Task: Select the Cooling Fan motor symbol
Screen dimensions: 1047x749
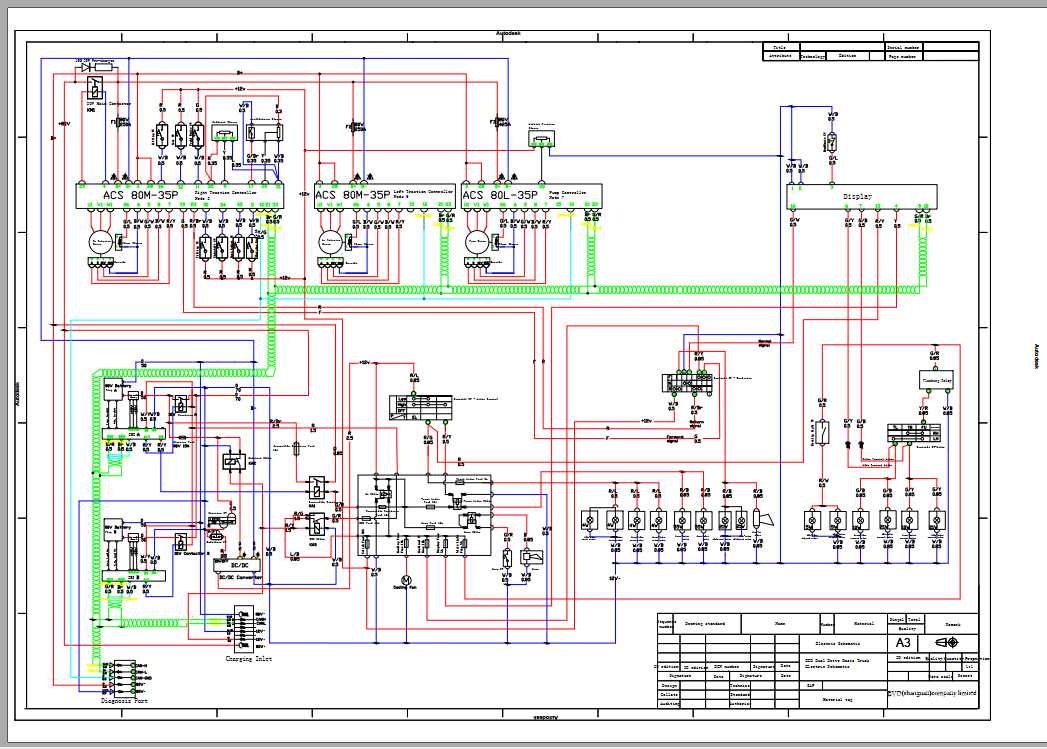Action: point(405,581)
